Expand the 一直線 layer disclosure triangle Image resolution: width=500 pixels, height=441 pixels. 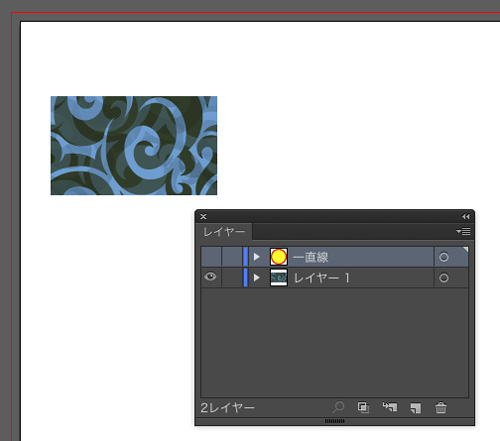(256, 257)
